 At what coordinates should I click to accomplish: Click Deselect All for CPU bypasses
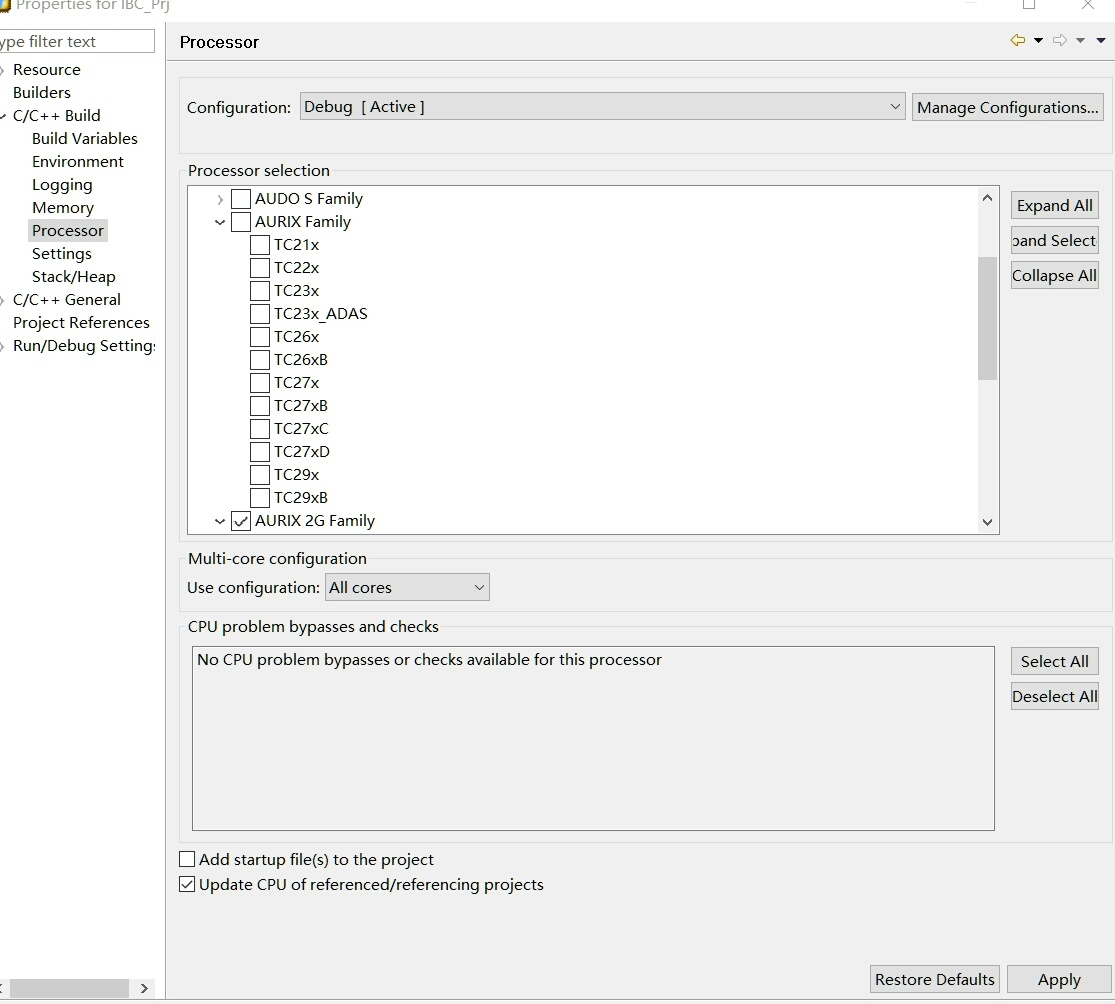click(1055, 696)
